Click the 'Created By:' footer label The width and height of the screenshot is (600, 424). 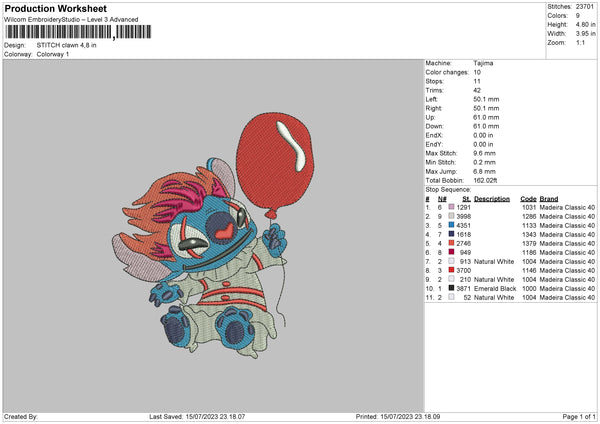pos(21,416)
